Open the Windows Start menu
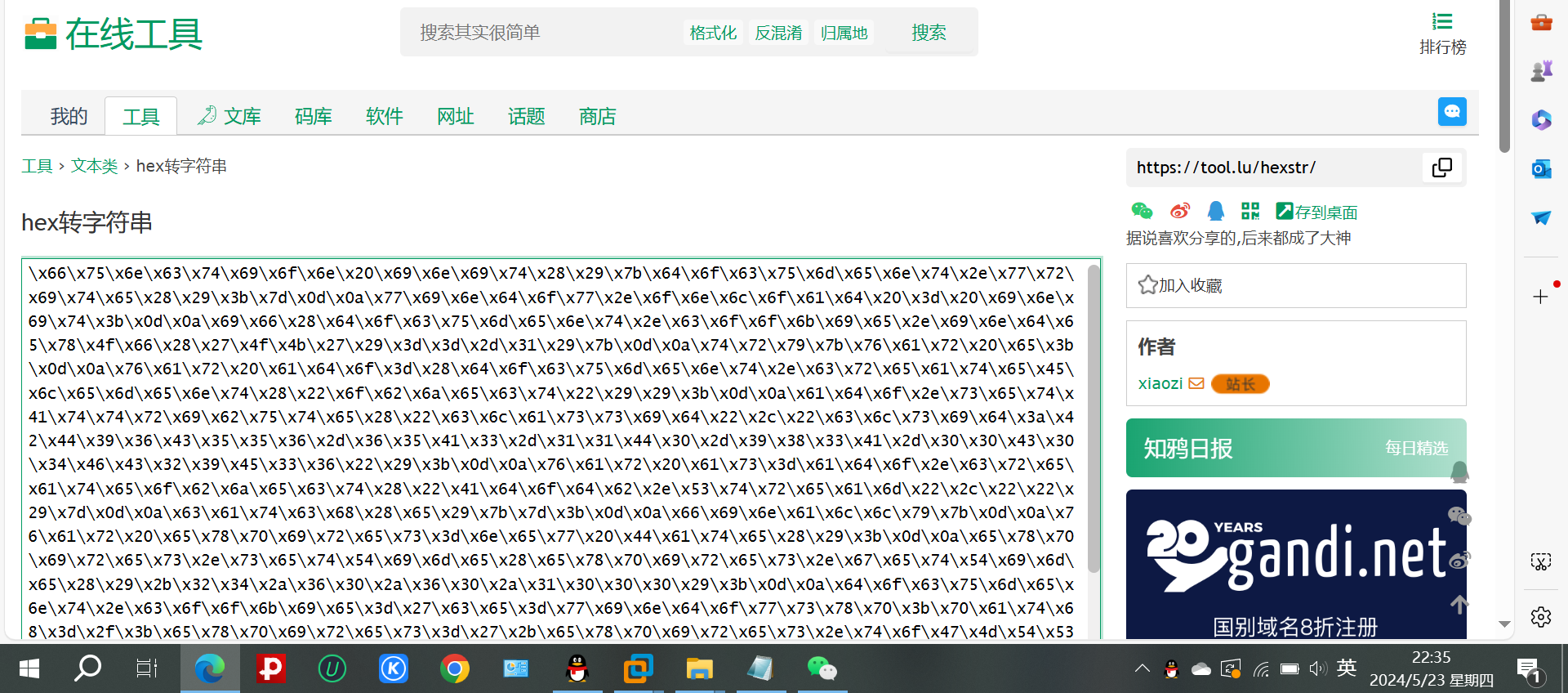1568x693 pixels. (x=29, y=668)
